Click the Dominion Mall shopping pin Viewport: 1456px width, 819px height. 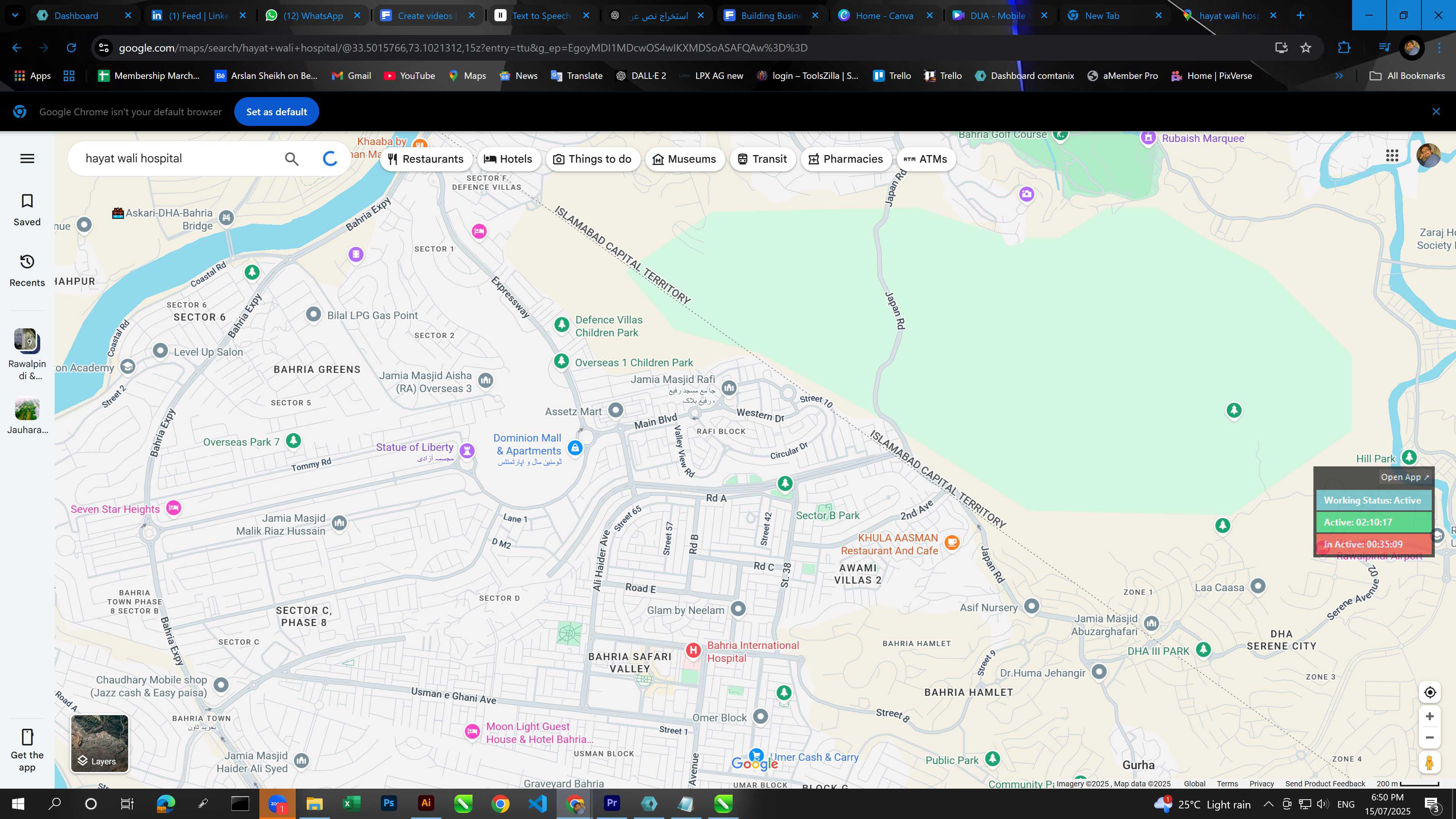pos(575,448)
